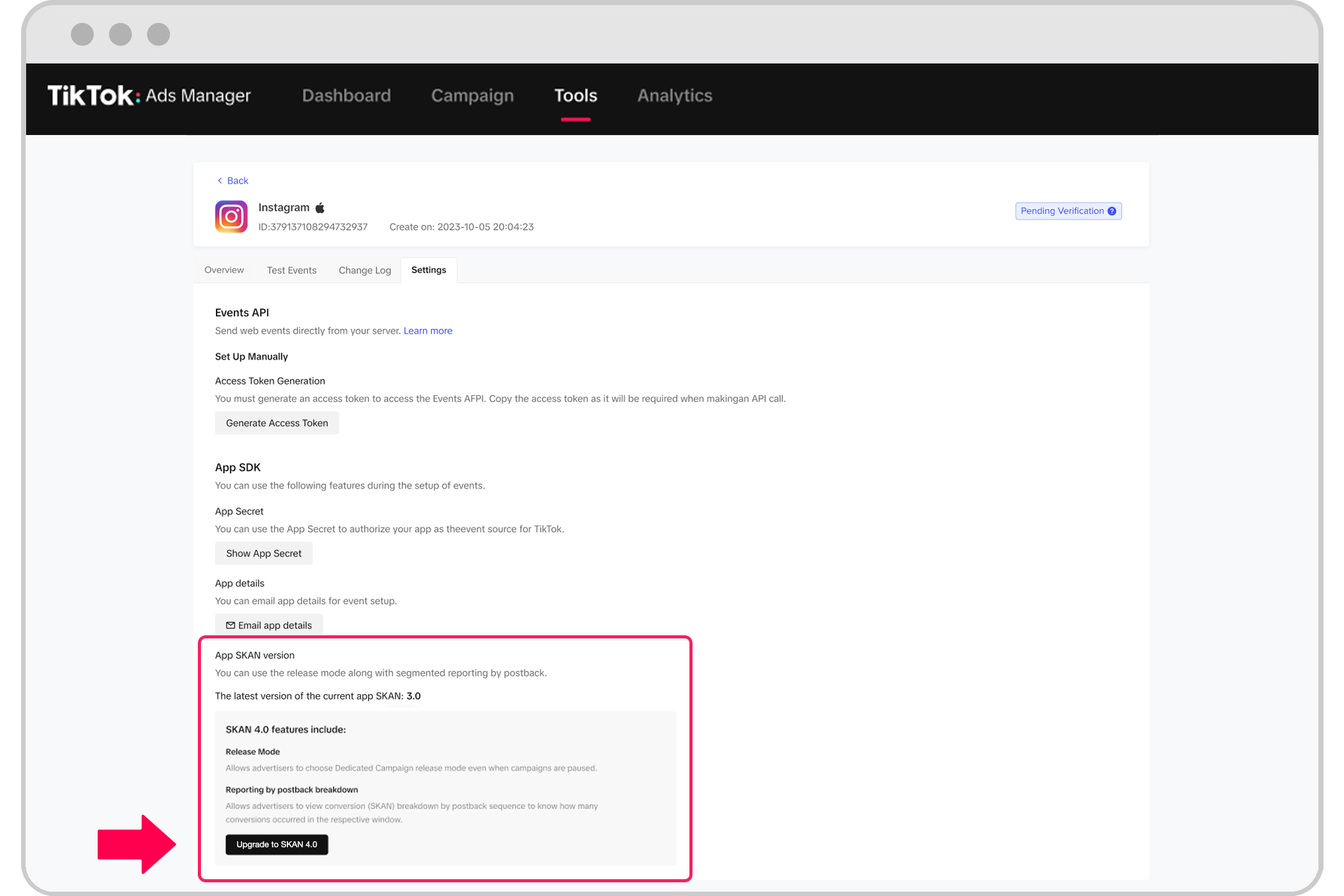This screenshot has height=896, width=1344.
Task: Click the Access Token Generation label
Action: click(x=270, y=381)
